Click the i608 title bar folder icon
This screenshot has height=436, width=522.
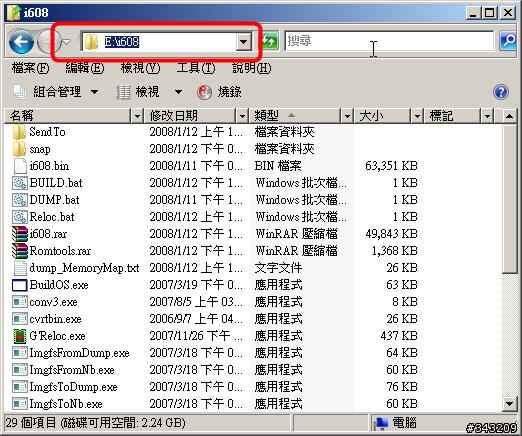point(14,13)
